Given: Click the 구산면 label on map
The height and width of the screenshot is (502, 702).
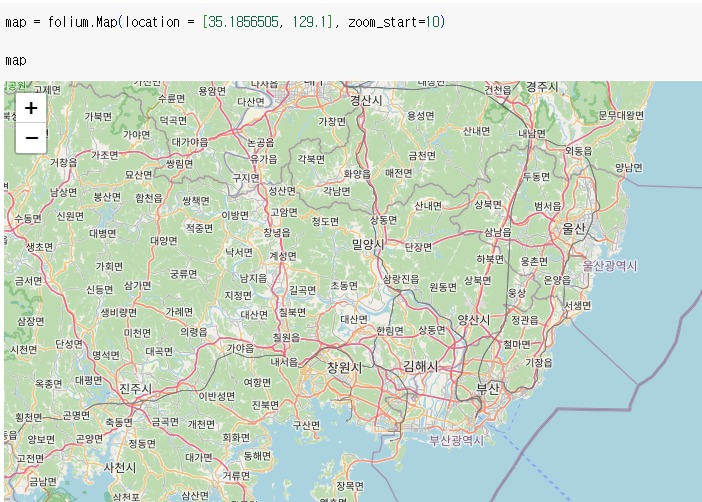Looking at the screenshot, I should 306,425.
